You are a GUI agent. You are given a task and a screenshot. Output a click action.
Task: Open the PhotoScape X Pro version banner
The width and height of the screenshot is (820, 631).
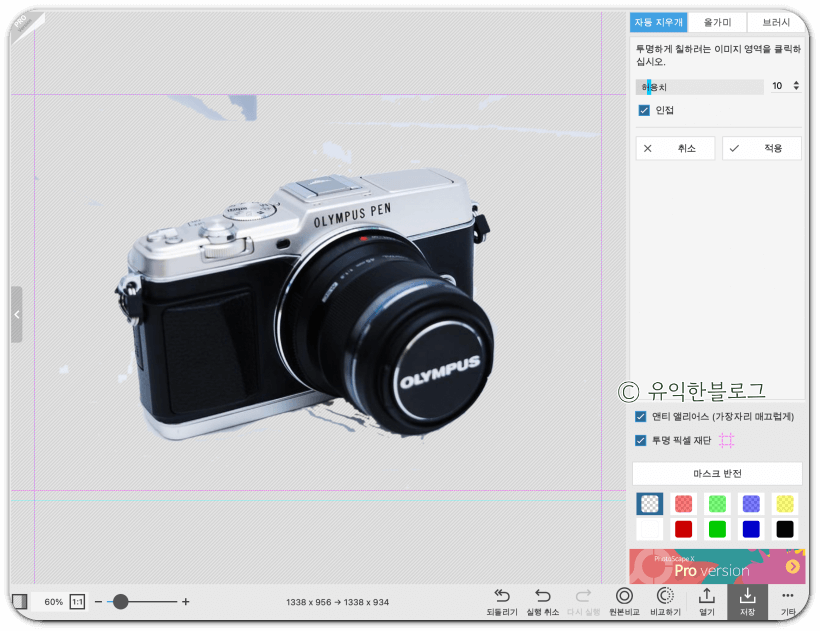pyautogui.click(x=717, y=566)
